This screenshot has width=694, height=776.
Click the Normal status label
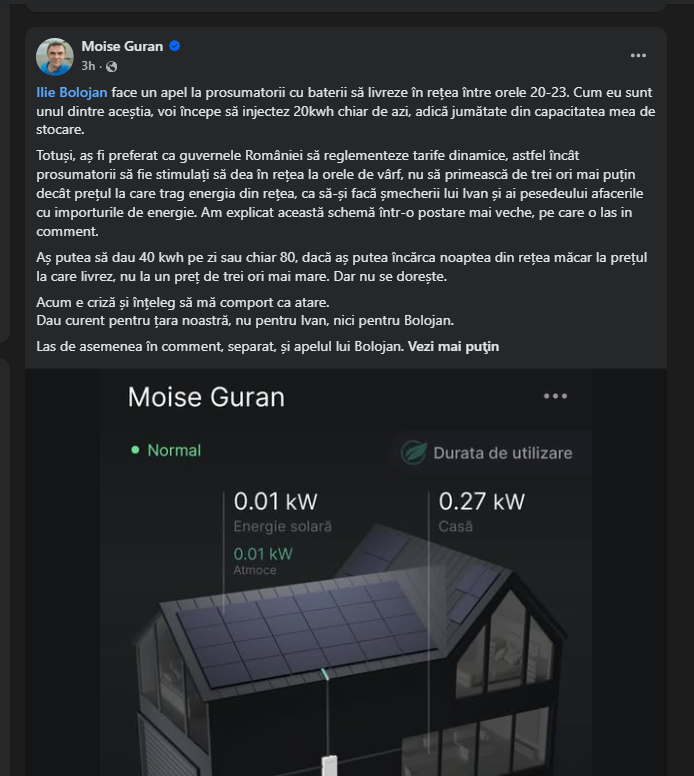coord(174,450)
